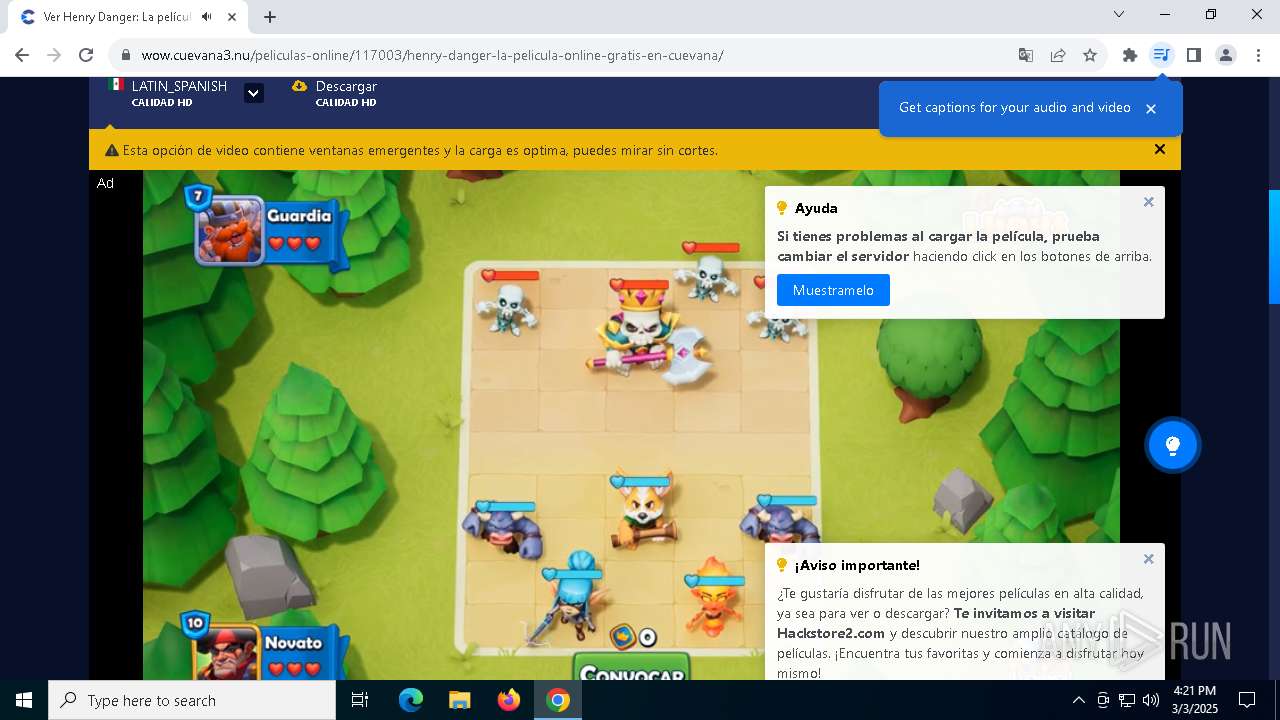Open the Google Translate page icon
The image size is (1280, 720).
click(1025, 55)
